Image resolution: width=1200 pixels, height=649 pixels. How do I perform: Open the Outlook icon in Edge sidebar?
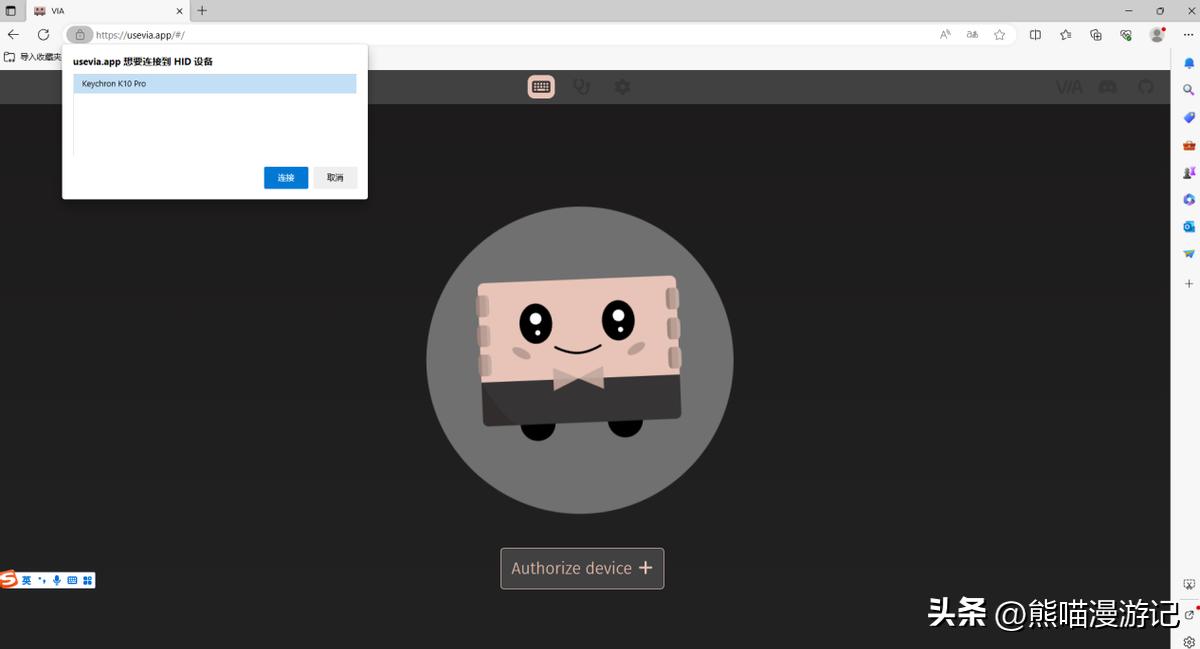pyautogui.click(x=1189, y=226)
